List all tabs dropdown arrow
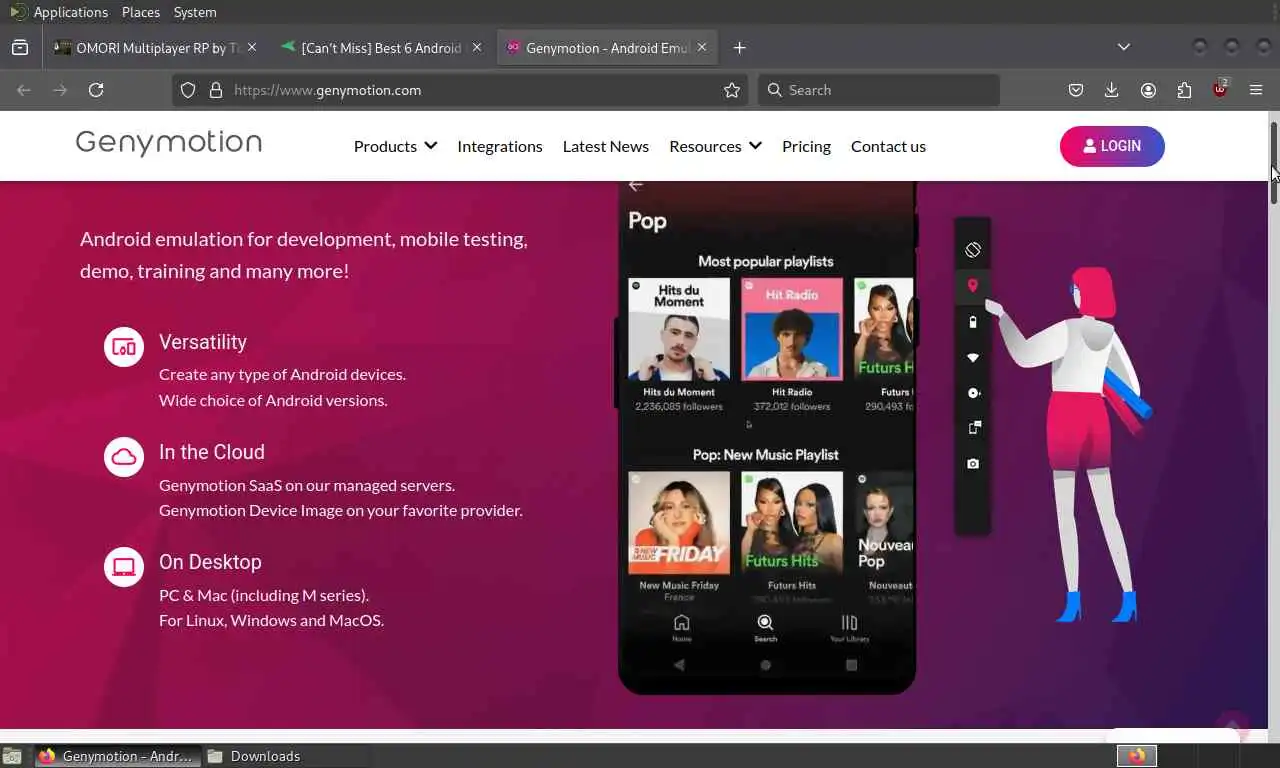Image resolution: width=1280 pixels, height=768 pixels. point(1124,47)
